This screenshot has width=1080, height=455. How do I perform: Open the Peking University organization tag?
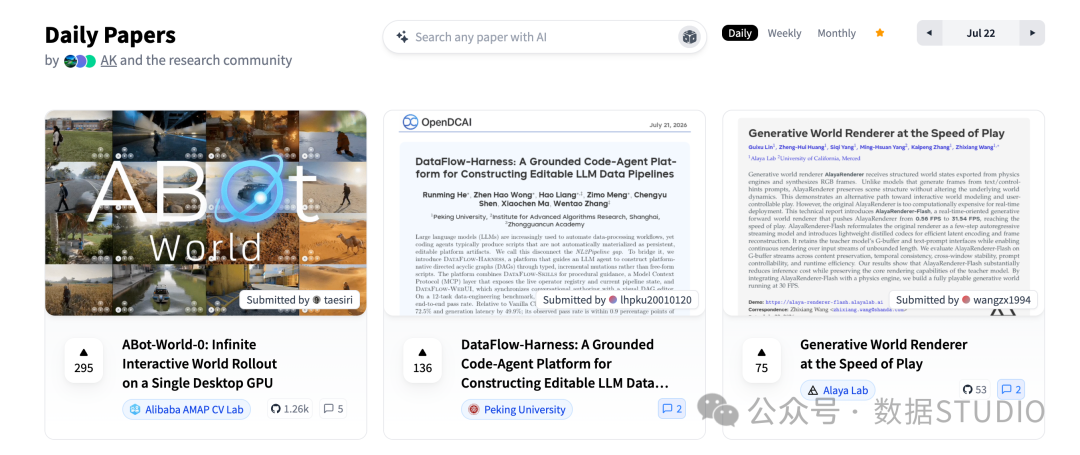pyautogui.click(x=517, y=409)
